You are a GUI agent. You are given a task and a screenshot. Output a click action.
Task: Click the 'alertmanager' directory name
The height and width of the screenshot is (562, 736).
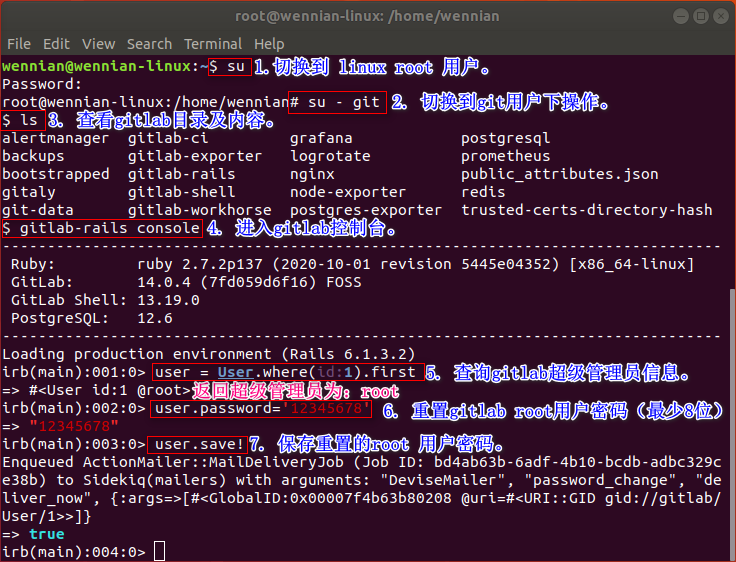pyautogui.click(x=55, y=139)
